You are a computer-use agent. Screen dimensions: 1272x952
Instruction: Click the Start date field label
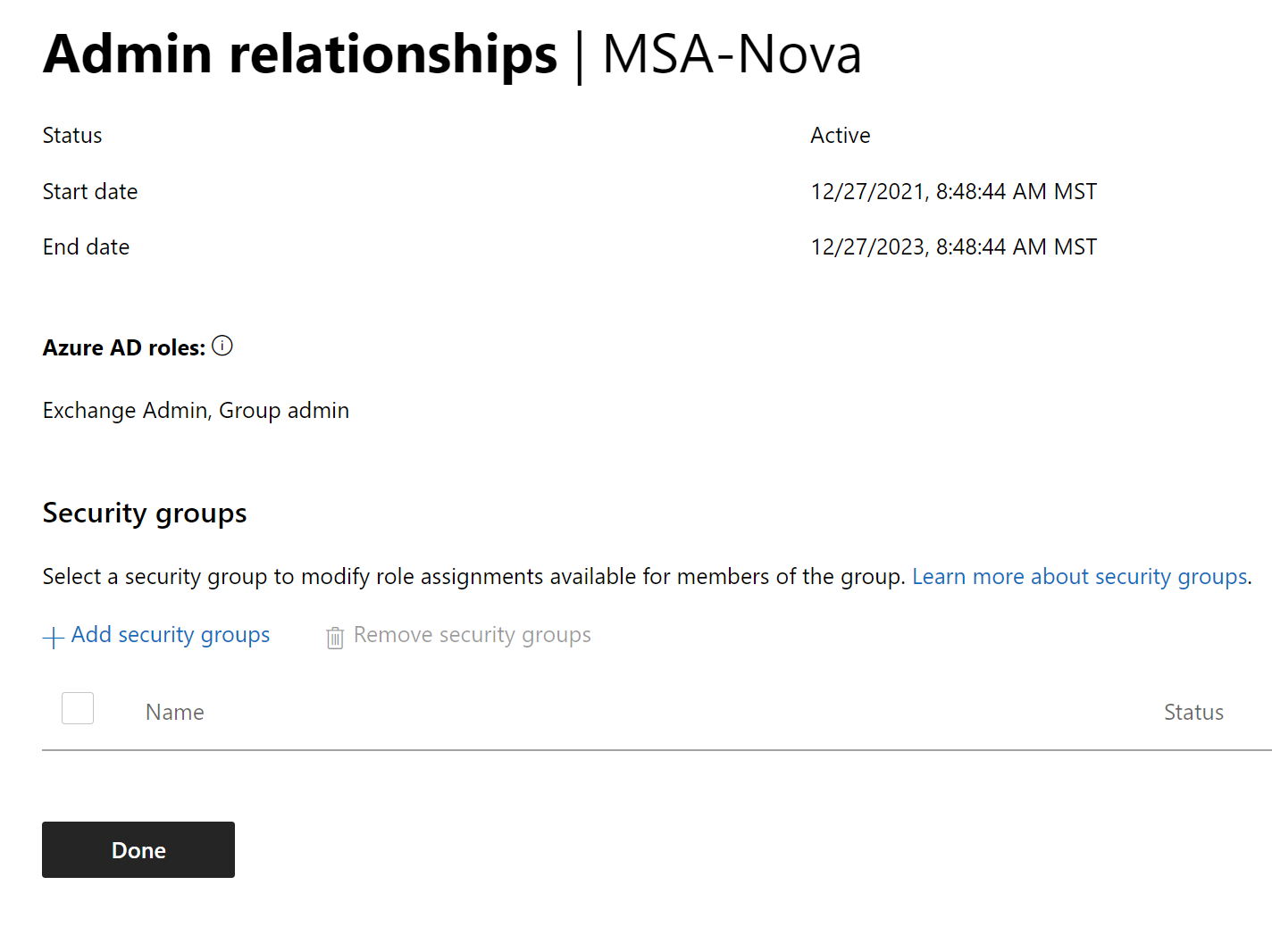(x=90, y=192)
